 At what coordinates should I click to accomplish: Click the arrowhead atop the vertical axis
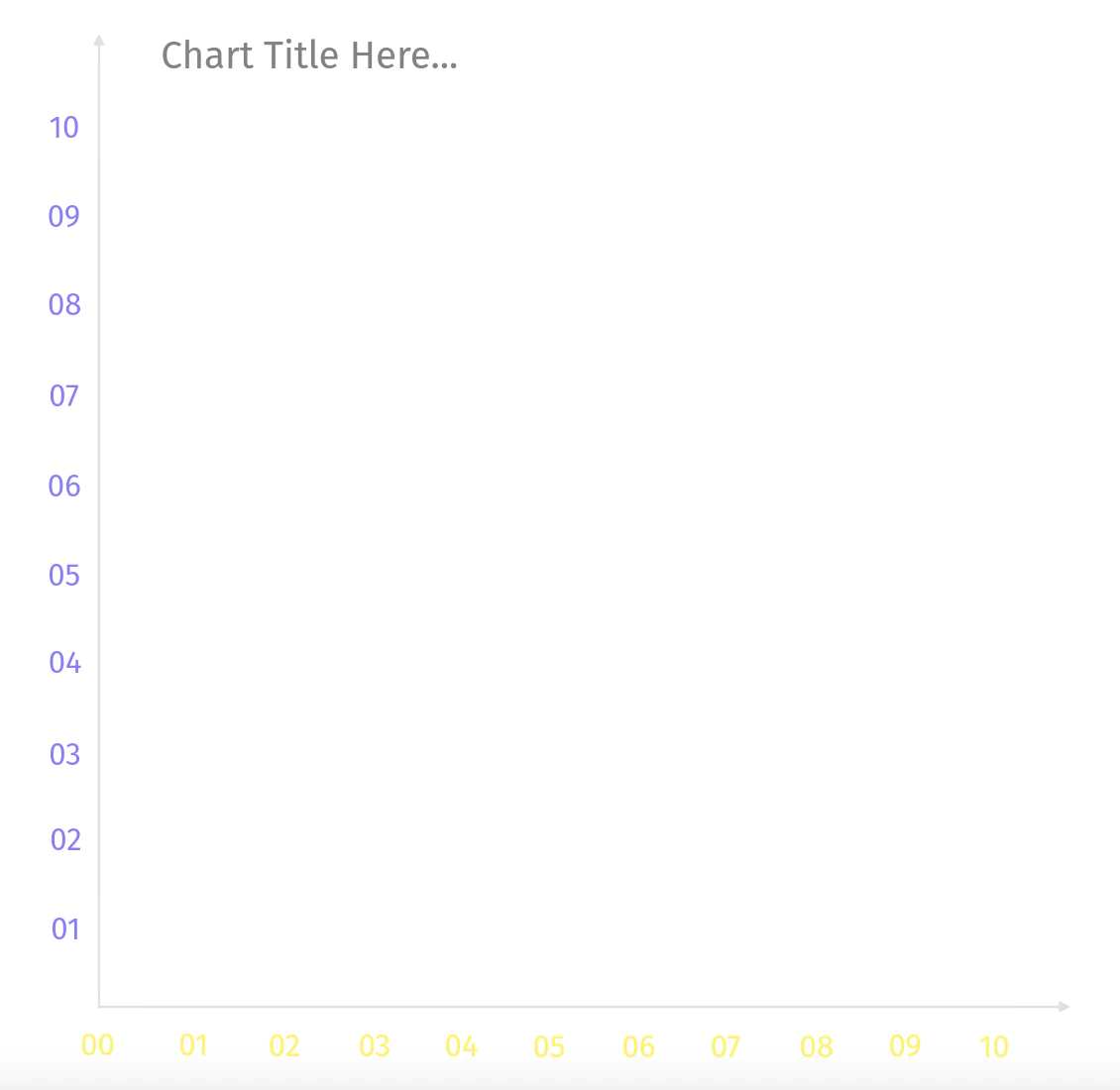point(99,40)
